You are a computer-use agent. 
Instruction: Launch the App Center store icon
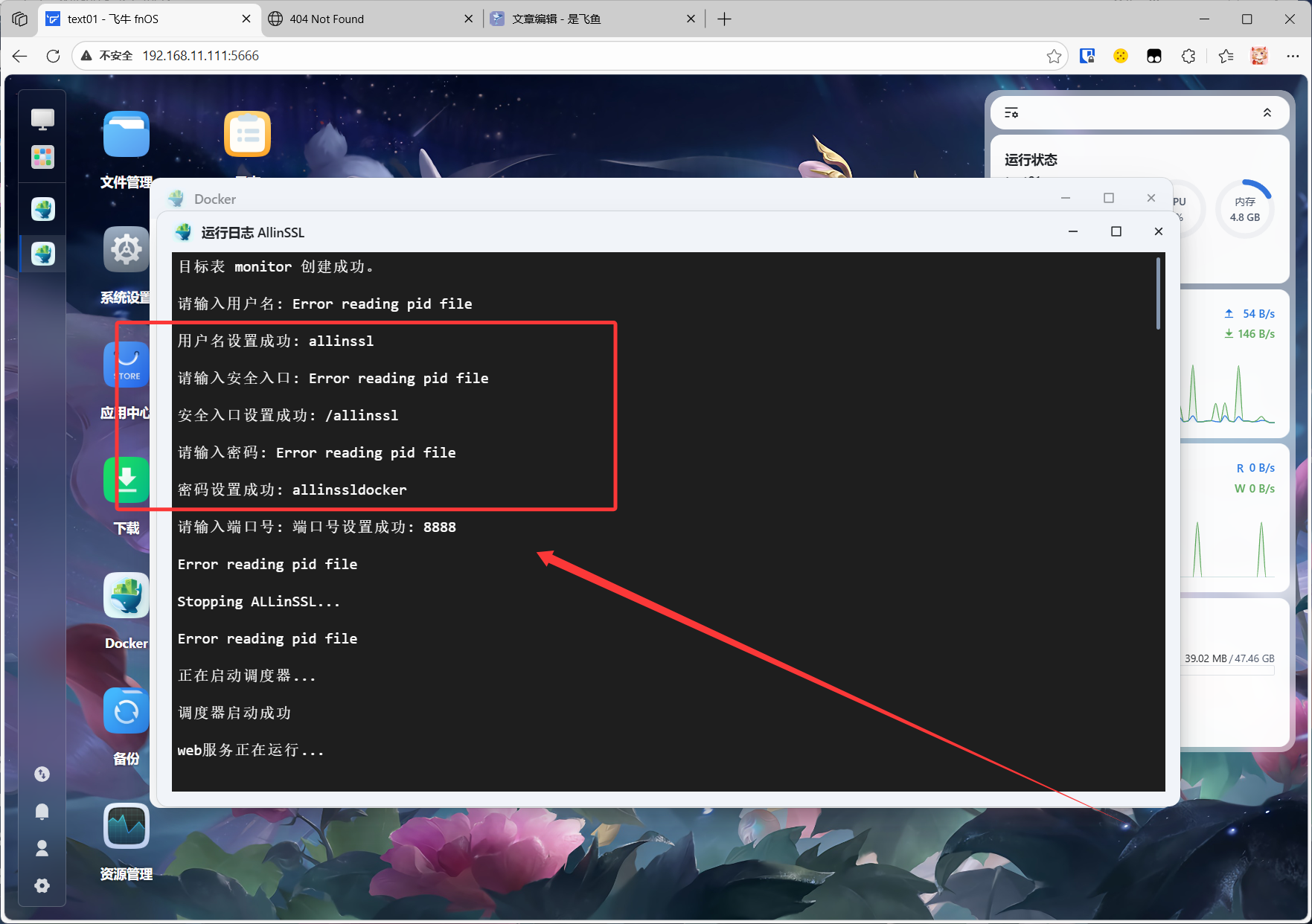coord(127,365)
